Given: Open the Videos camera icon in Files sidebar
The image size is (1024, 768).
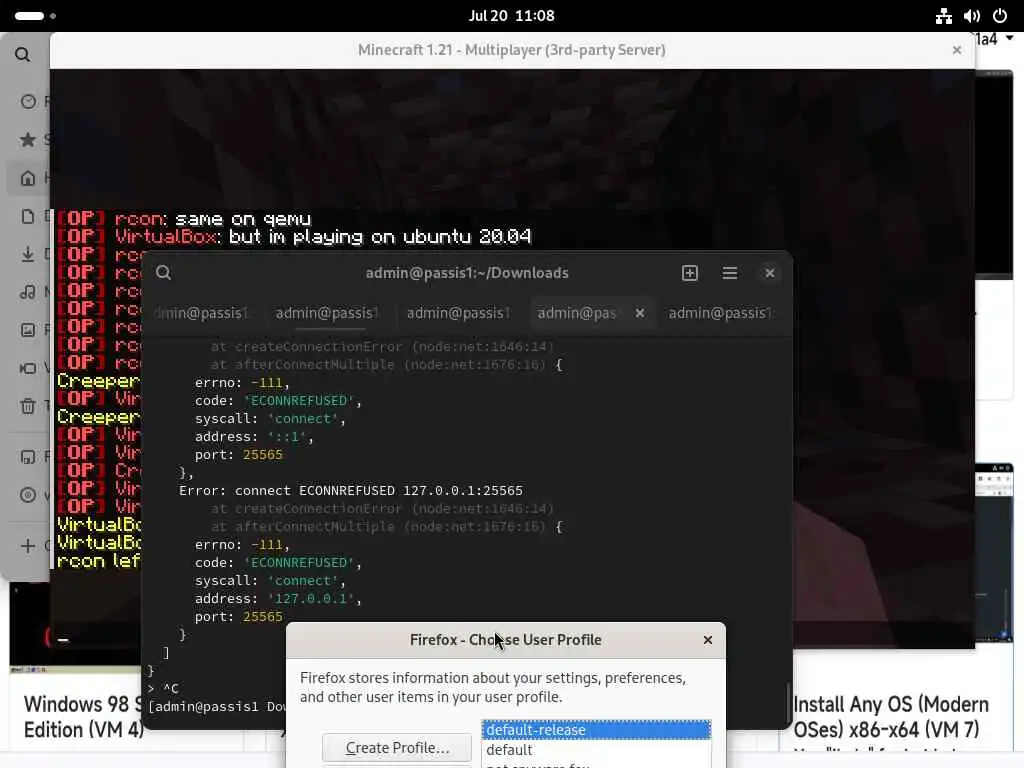Looking at the screenshot, I should 28,368.
